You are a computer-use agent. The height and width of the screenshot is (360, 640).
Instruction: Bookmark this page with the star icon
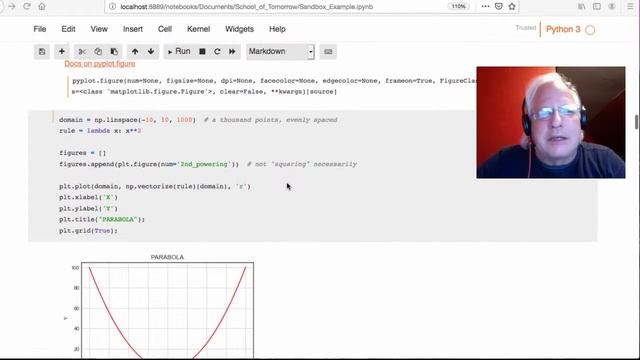(x=512, y=7)
